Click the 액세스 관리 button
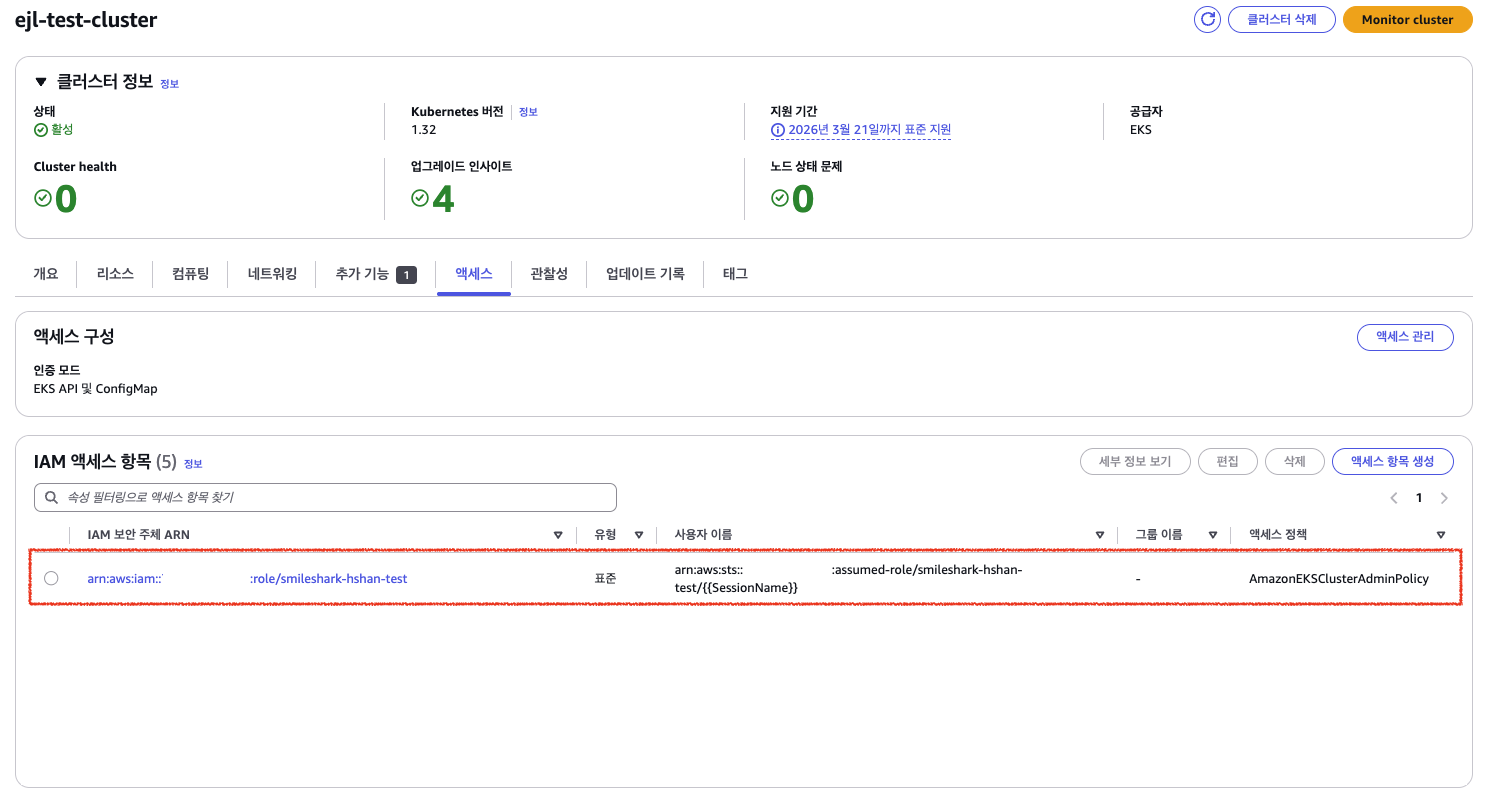 tap(1404, 337)
